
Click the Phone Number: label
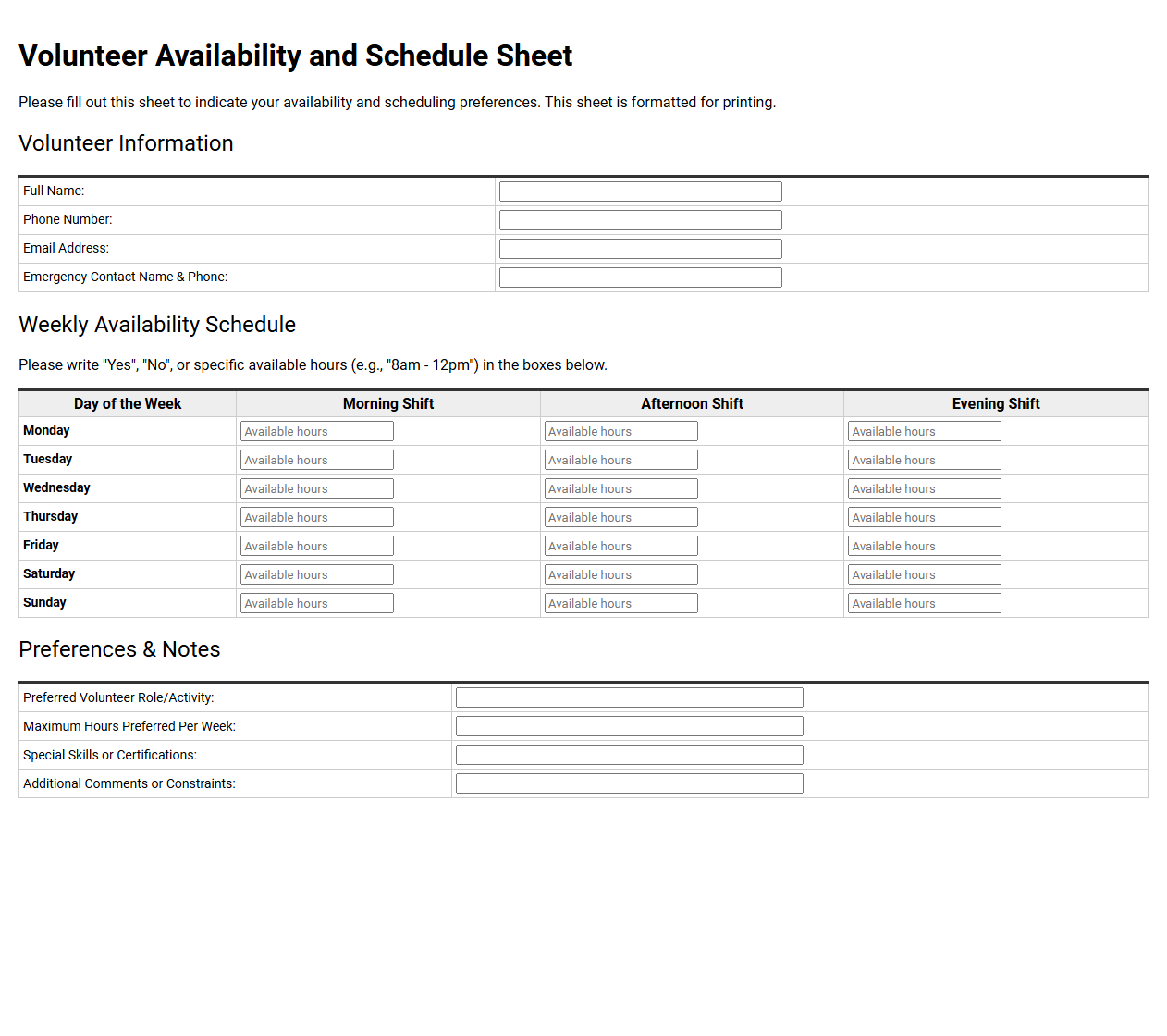(x=68, y=219)
